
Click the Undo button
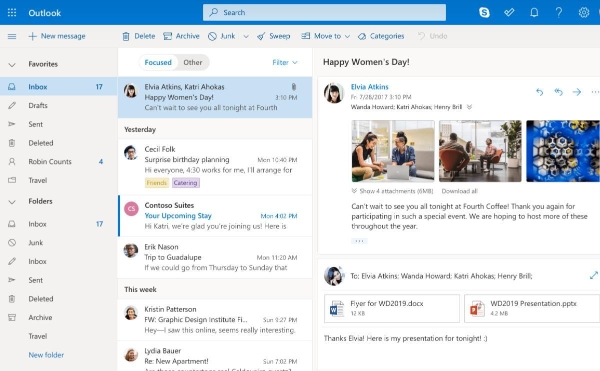(432, 36)
